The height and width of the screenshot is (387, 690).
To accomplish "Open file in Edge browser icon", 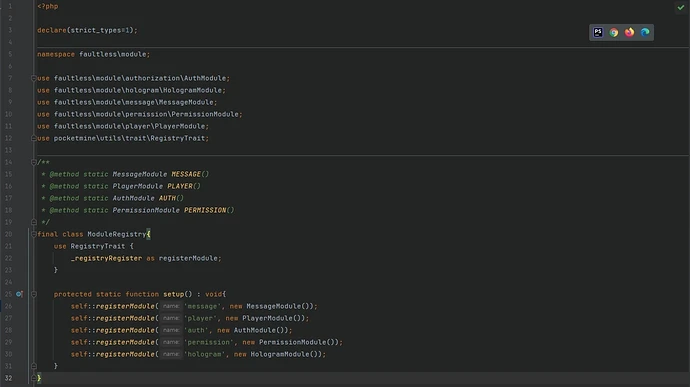I will (645, 32).
